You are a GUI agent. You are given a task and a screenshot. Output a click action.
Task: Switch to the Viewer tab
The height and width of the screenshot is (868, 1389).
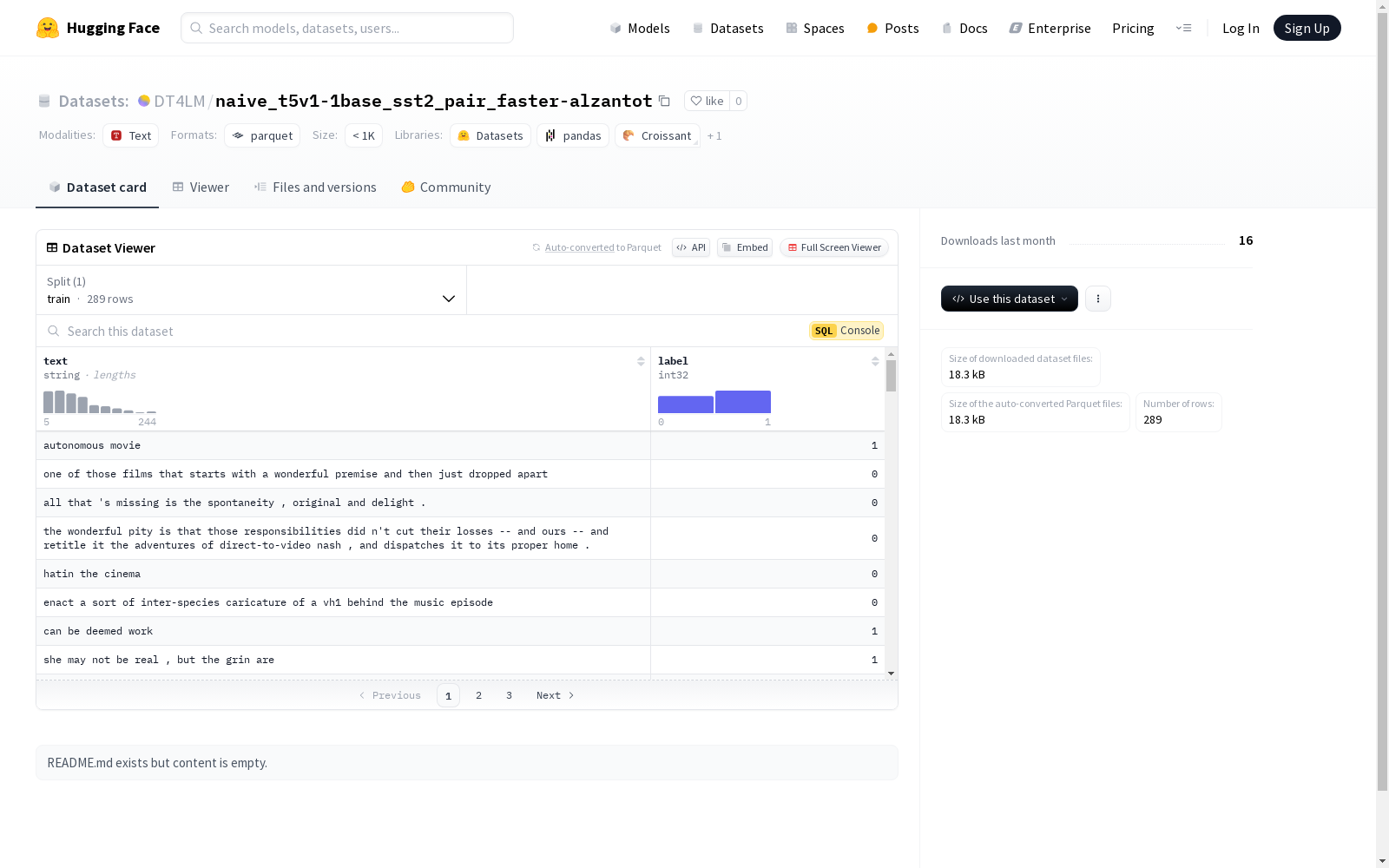[201, 187]
